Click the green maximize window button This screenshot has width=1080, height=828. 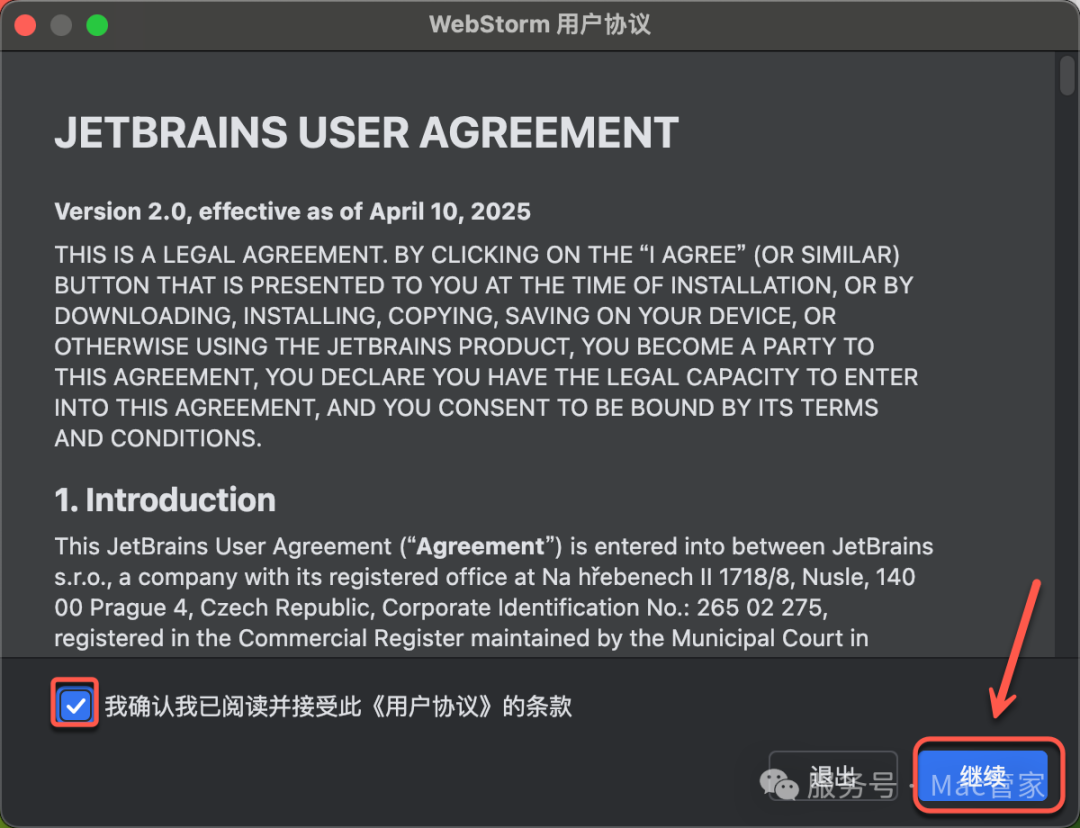click(97, 25)
